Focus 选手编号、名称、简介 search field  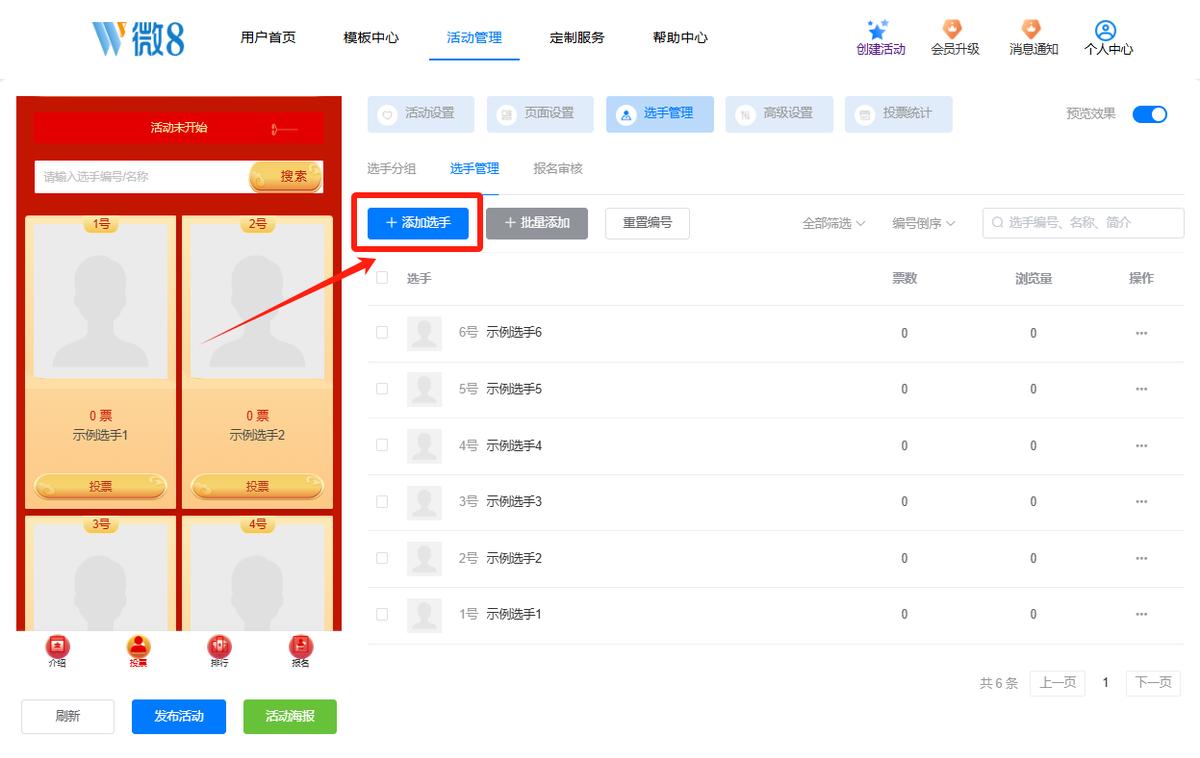pos(1083,223)
